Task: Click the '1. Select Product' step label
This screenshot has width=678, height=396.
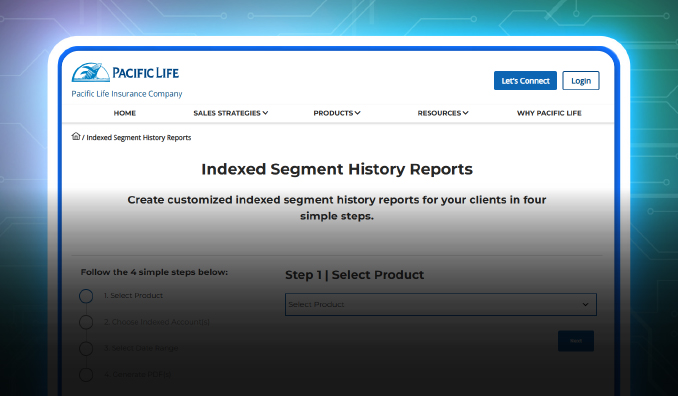Action: pos(133,295)
